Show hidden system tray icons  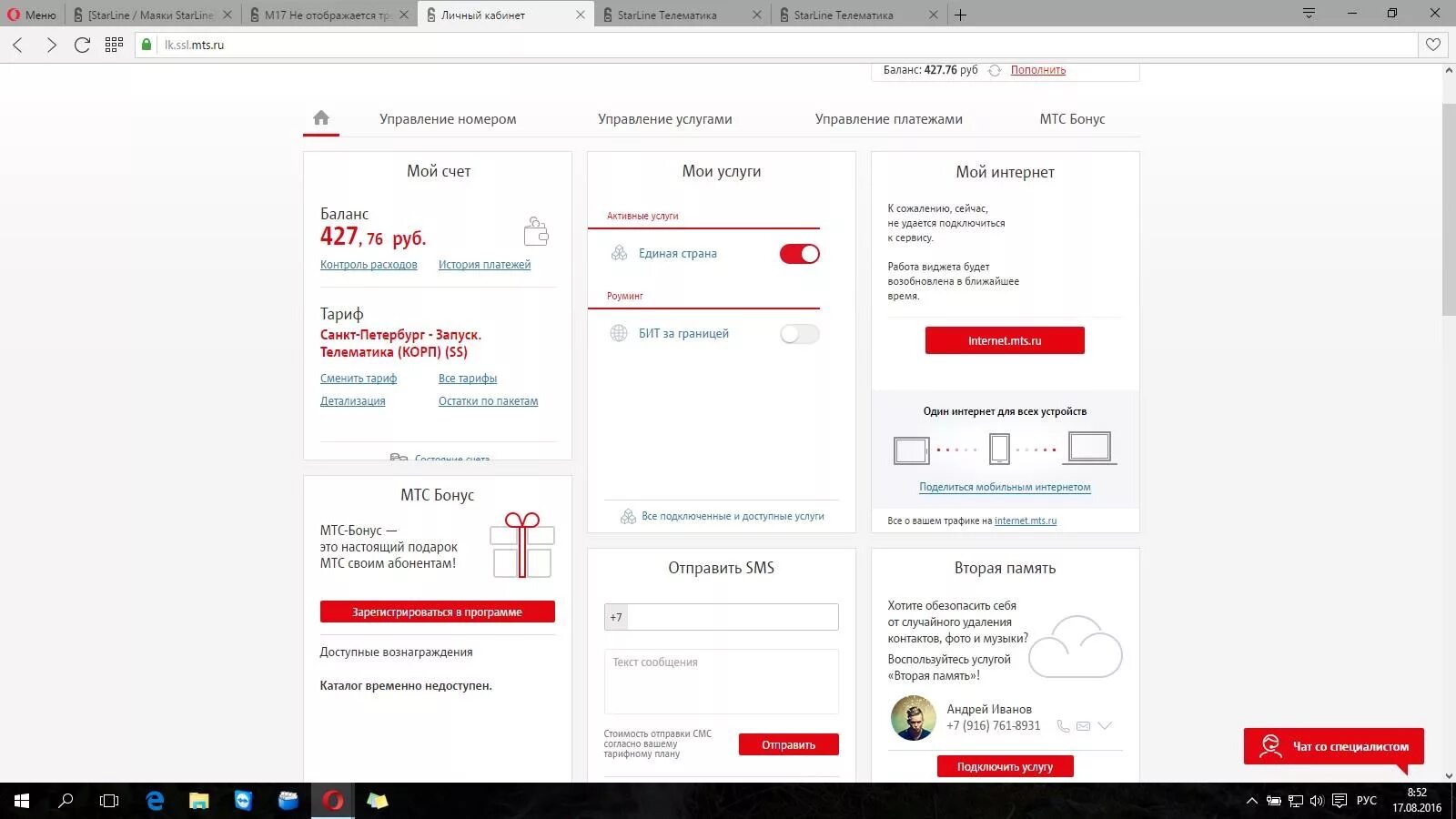click(1252, 801)
